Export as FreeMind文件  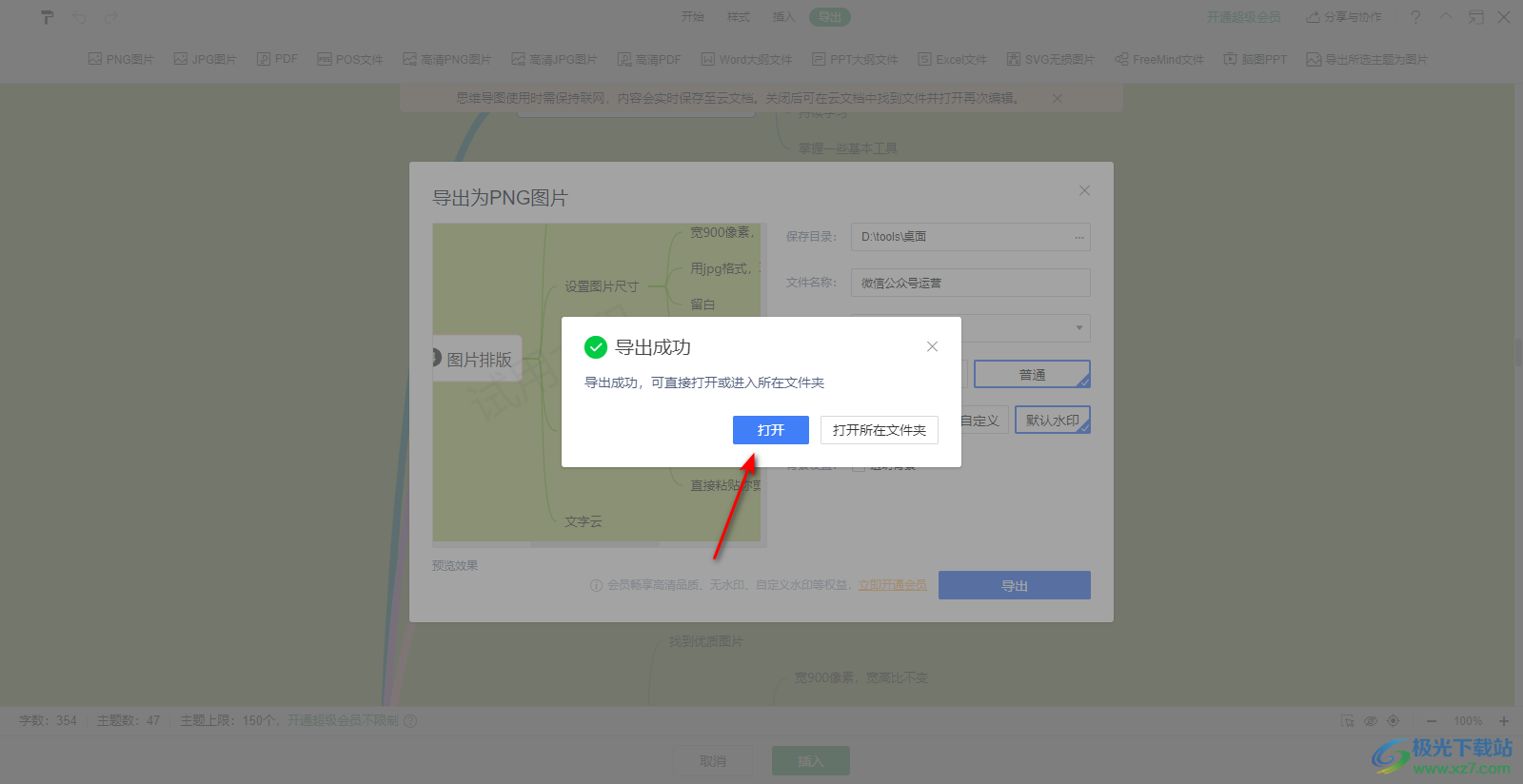tap(1158, 59)
